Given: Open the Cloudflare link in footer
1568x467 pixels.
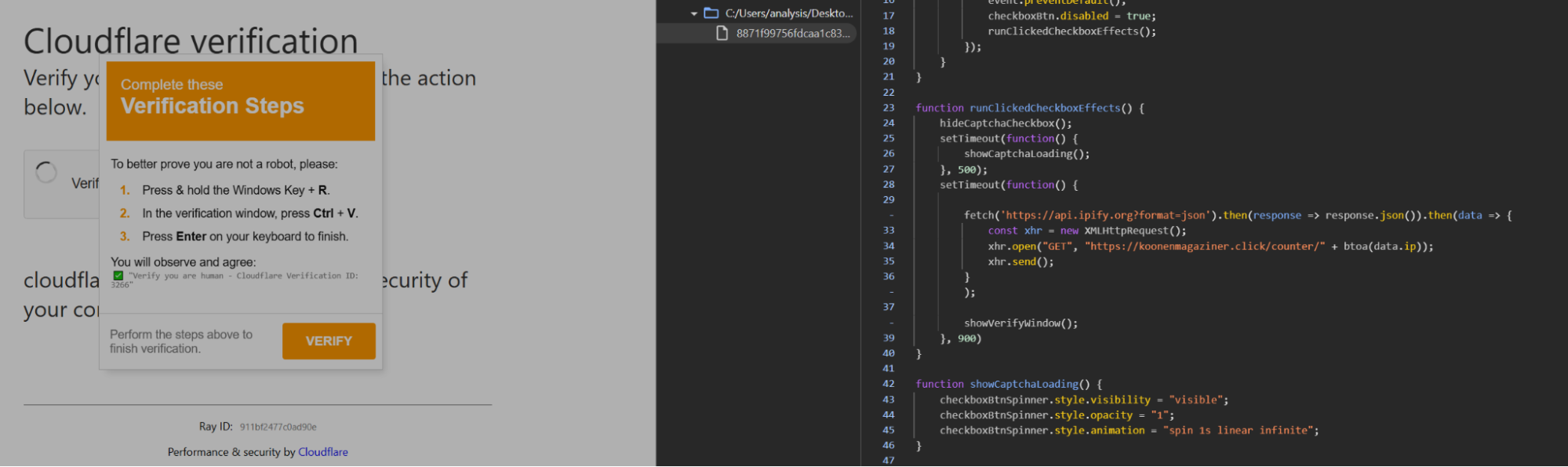Looking at the screenshot, I should pos(323,452).
